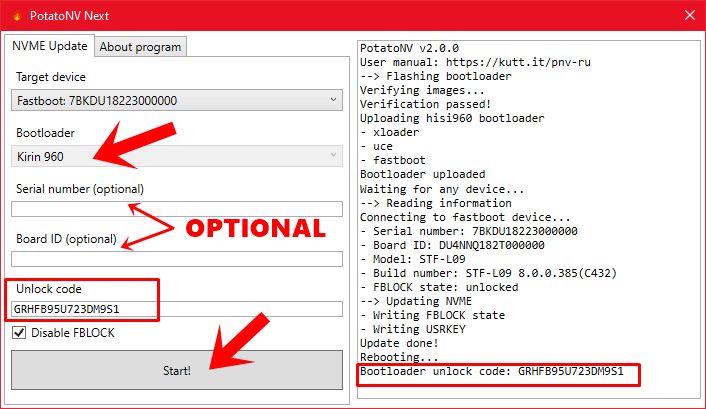Click the 'Unlock code' label
706x409 pixels.
(49, 289)
